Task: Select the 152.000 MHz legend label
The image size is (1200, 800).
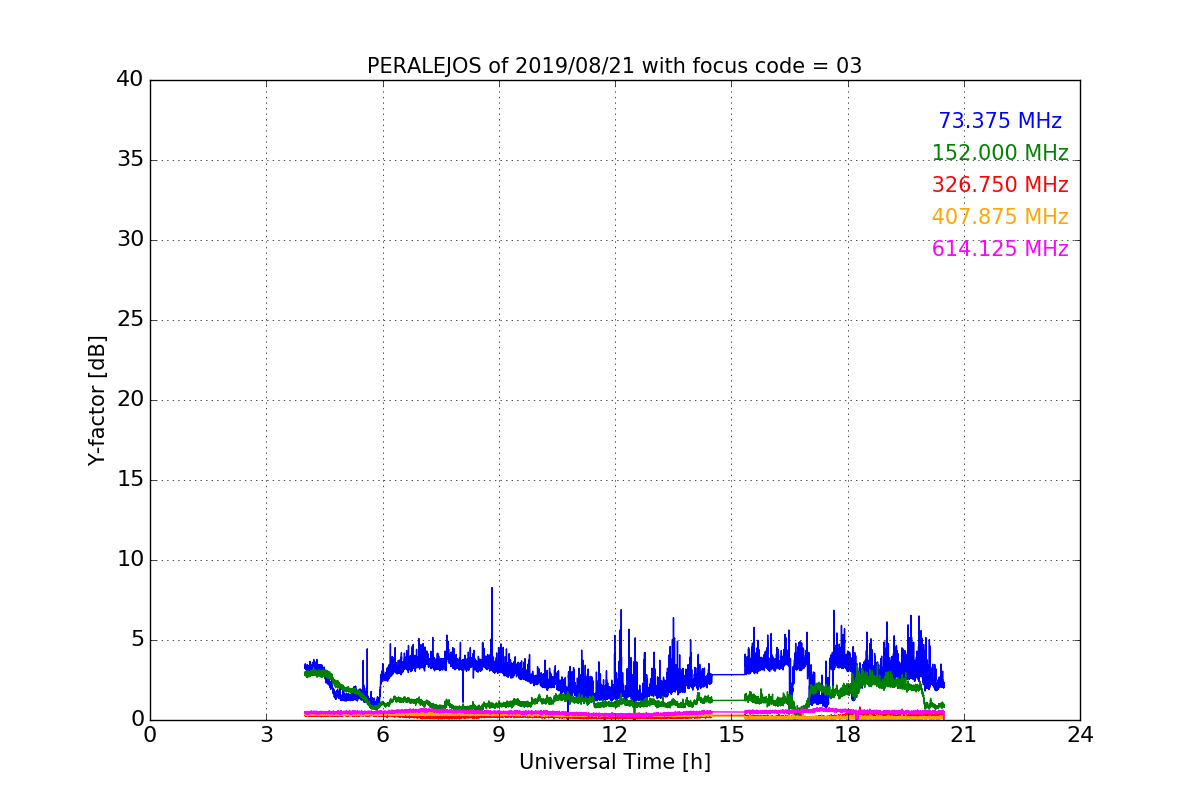Action: pos(1000,153)
